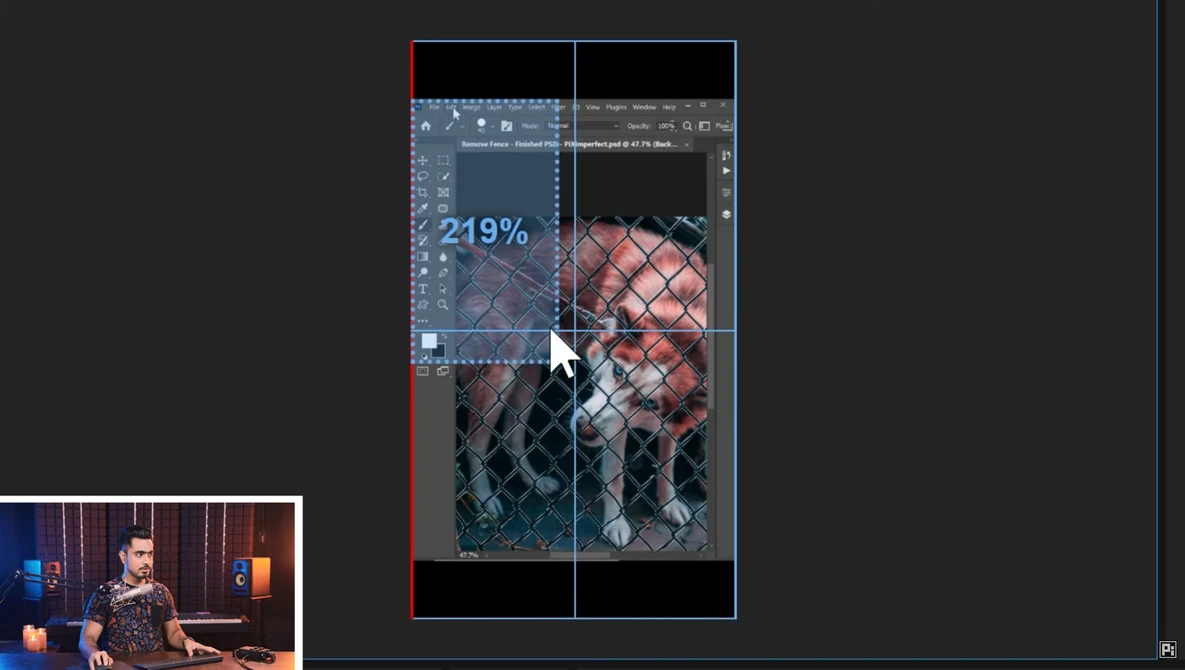Image resolution: width=1185 pixels, height=670 pixels.
Task: Open the Plugins menu
Action: coord(616,107)
